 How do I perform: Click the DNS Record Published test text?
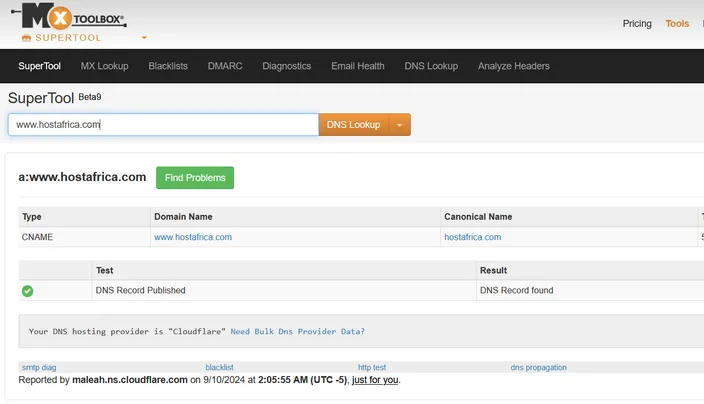(141, 290)
